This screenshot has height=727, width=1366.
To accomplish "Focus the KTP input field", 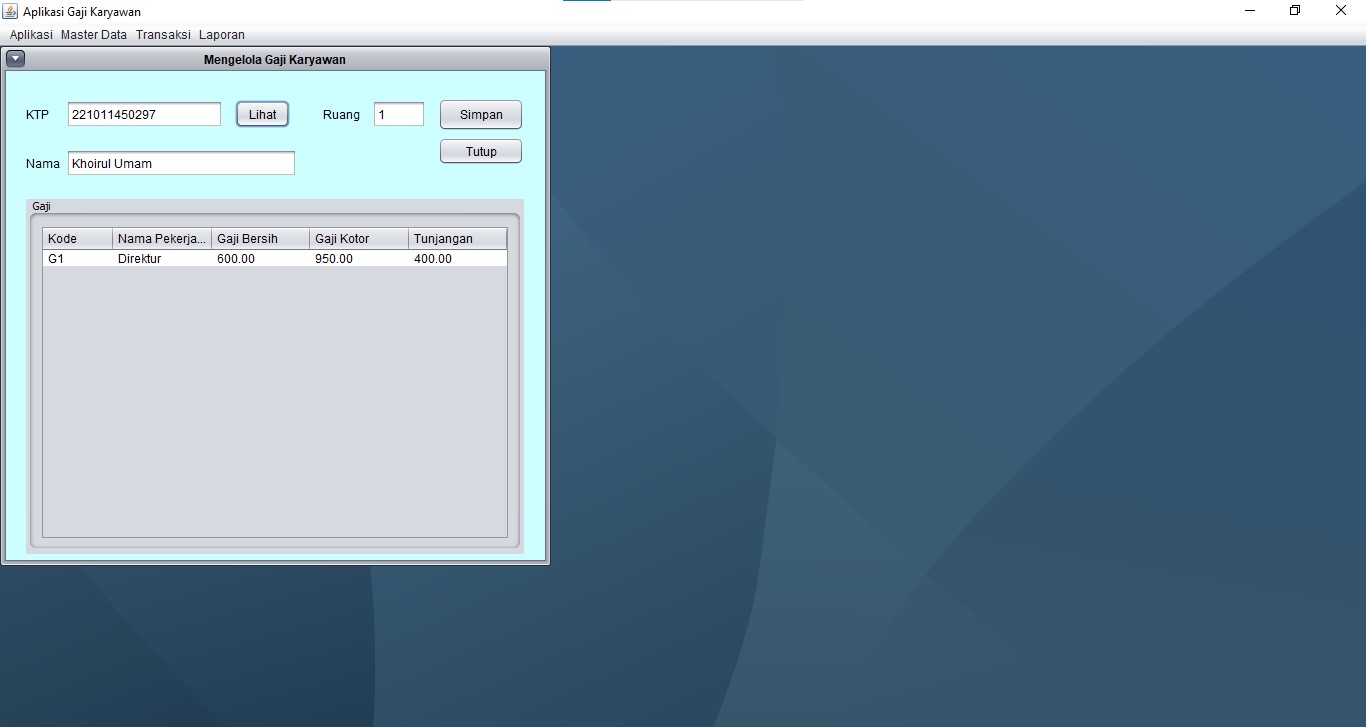I will point(144,115).
